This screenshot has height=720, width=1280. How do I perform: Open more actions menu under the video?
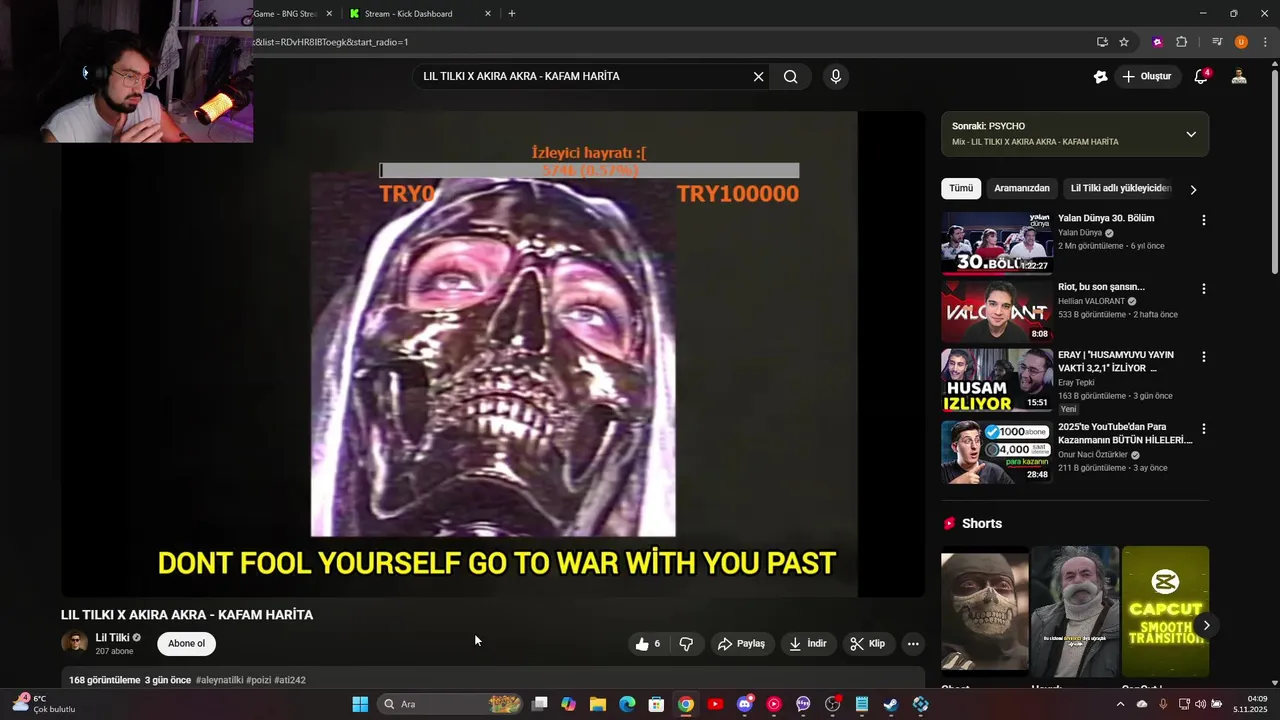coord(913,644)
